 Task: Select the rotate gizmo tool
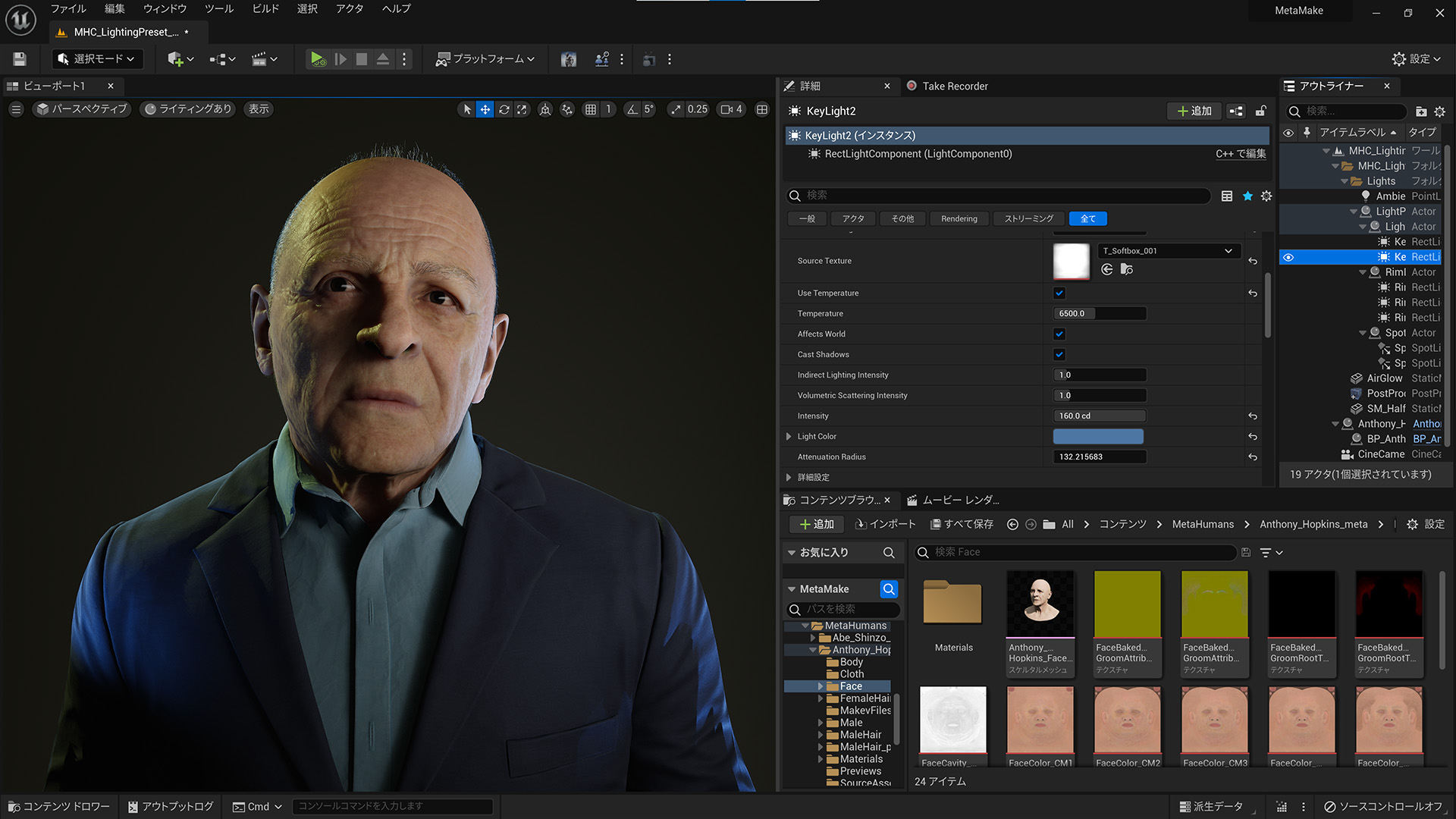[504, 109]
